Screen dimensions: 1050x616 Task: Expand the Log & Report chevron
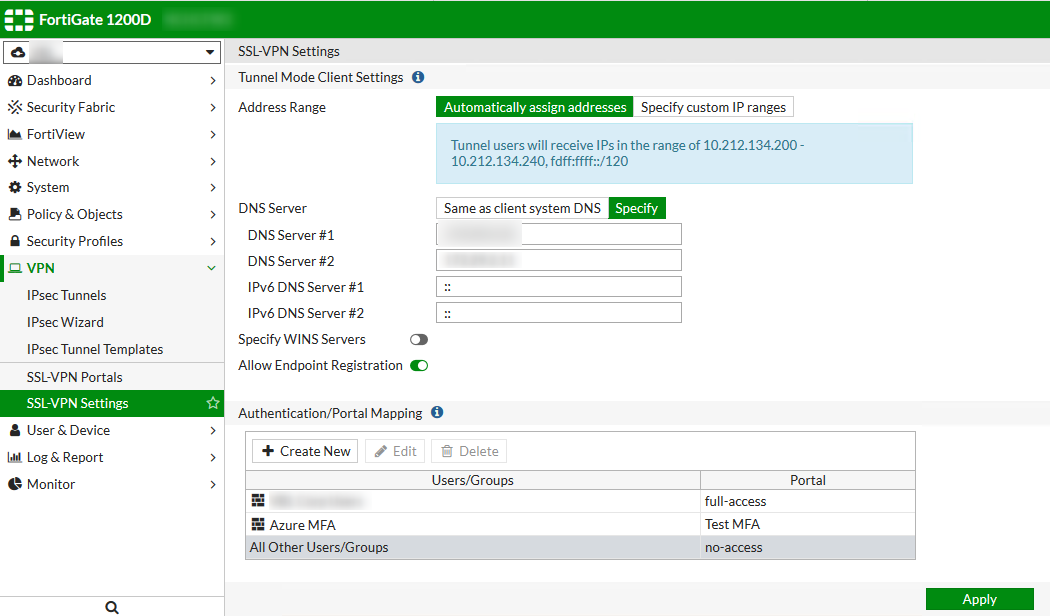213,457
